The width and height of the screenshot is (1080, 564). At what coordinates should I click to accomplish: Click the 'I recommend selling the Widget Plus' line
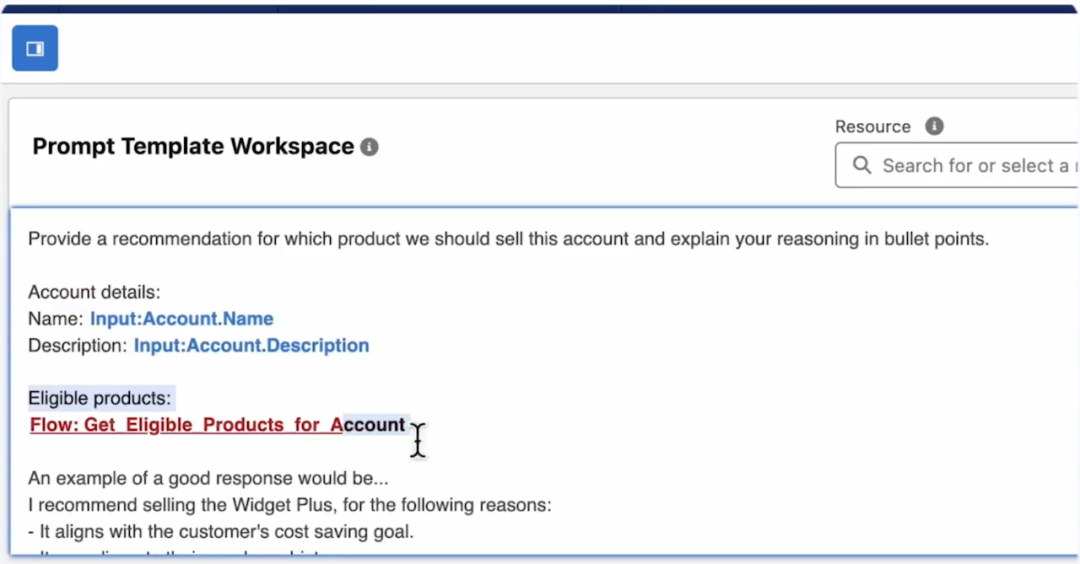[290, 505]
